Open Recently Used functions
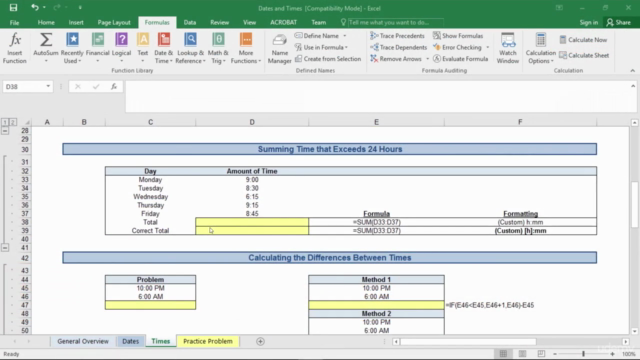 click(72, 48)
